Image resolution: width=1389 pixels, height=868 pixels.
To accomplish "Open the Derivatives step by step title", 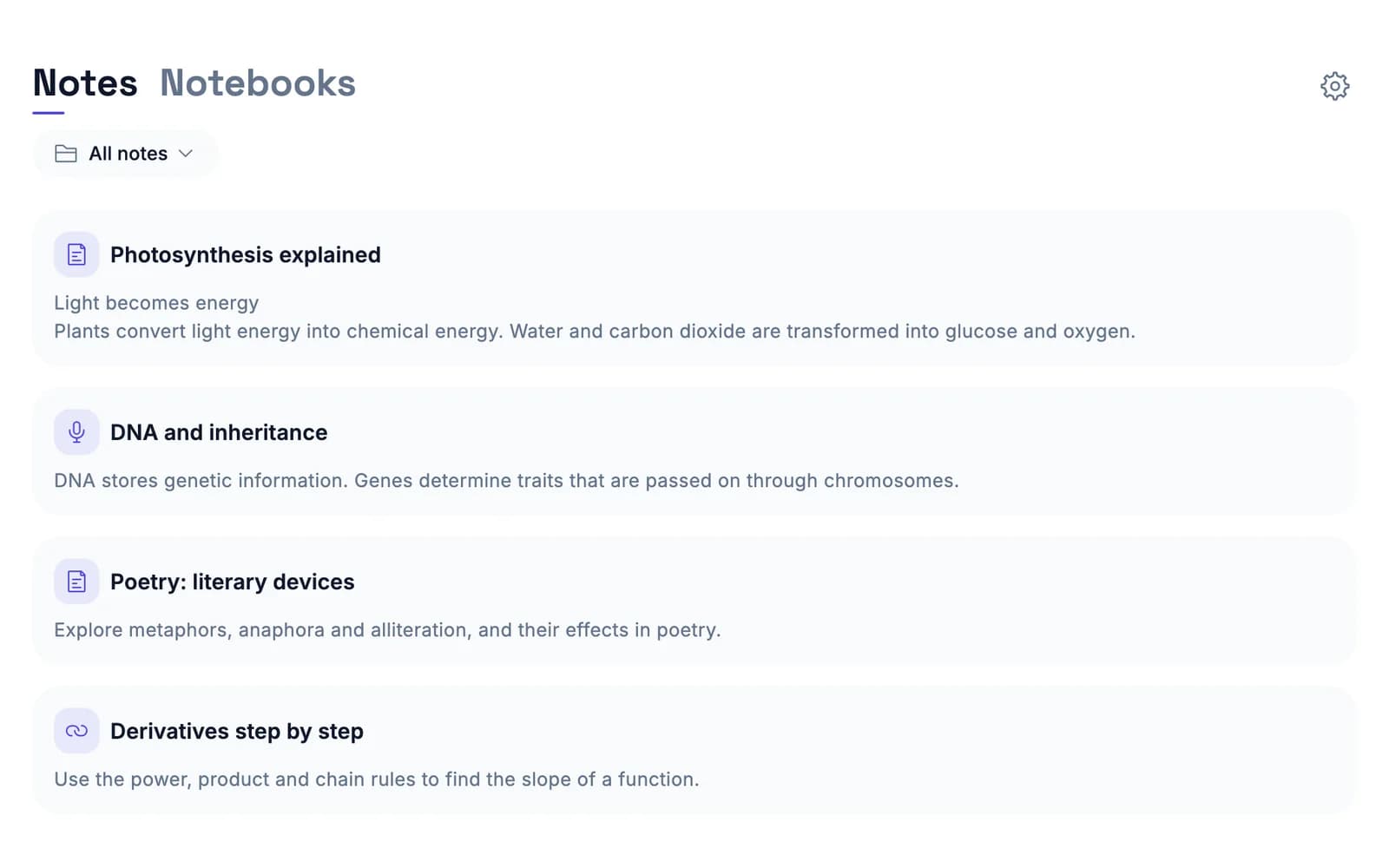I will pos(237,731).
